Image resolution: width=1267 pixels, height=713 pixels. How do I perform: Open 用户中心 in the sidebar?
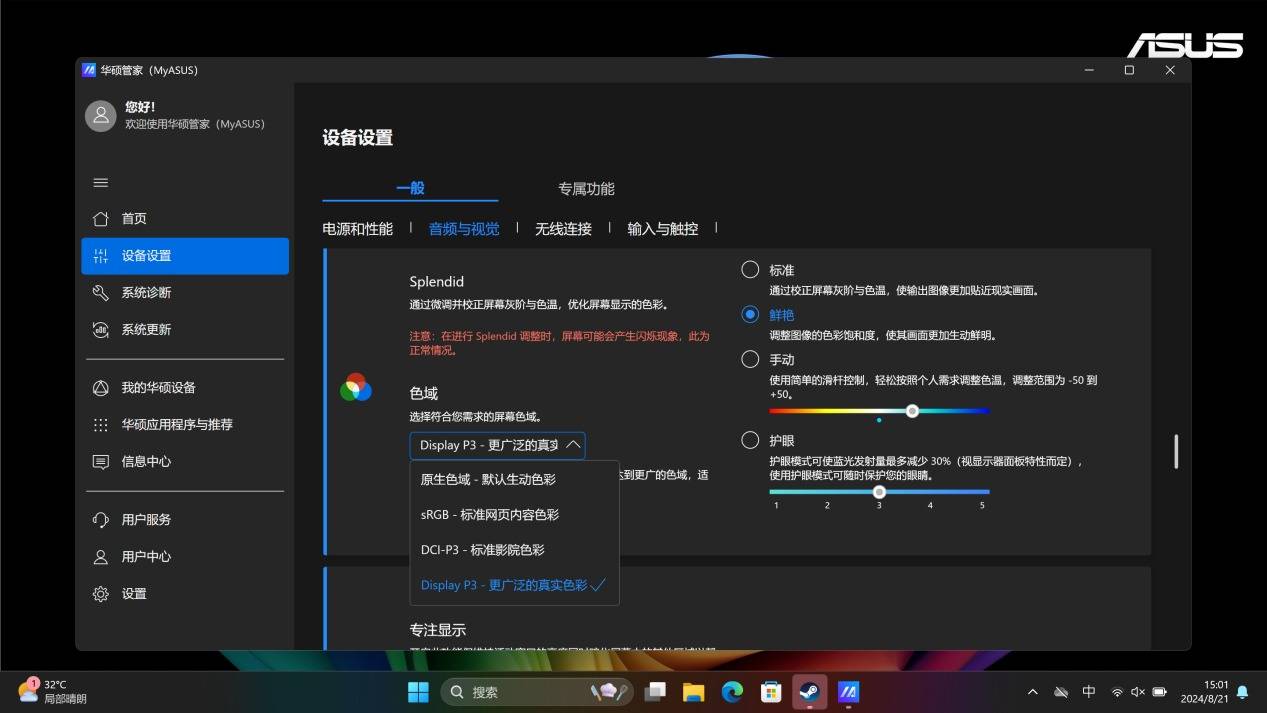(x=146, y=557)
